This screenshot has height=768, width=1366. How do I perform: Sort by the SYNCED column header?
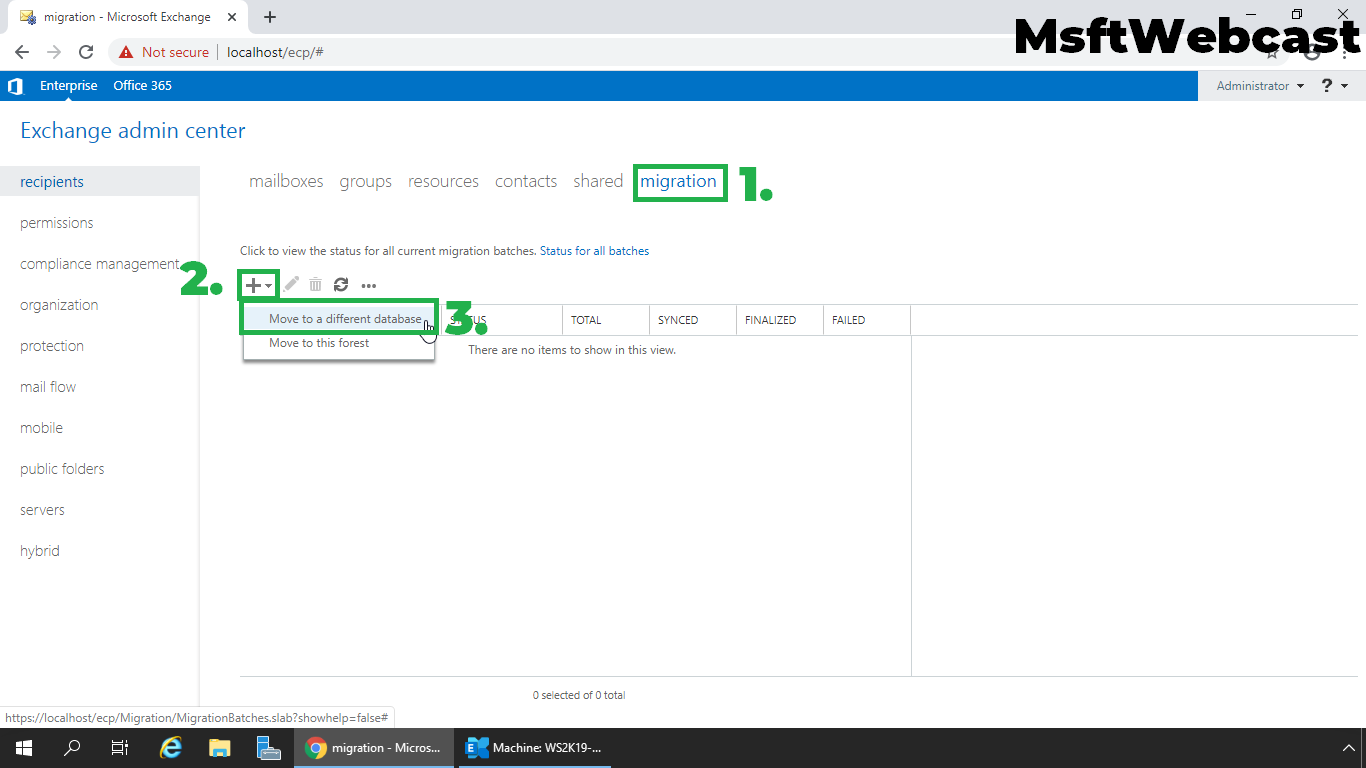[x=692, y=320]
